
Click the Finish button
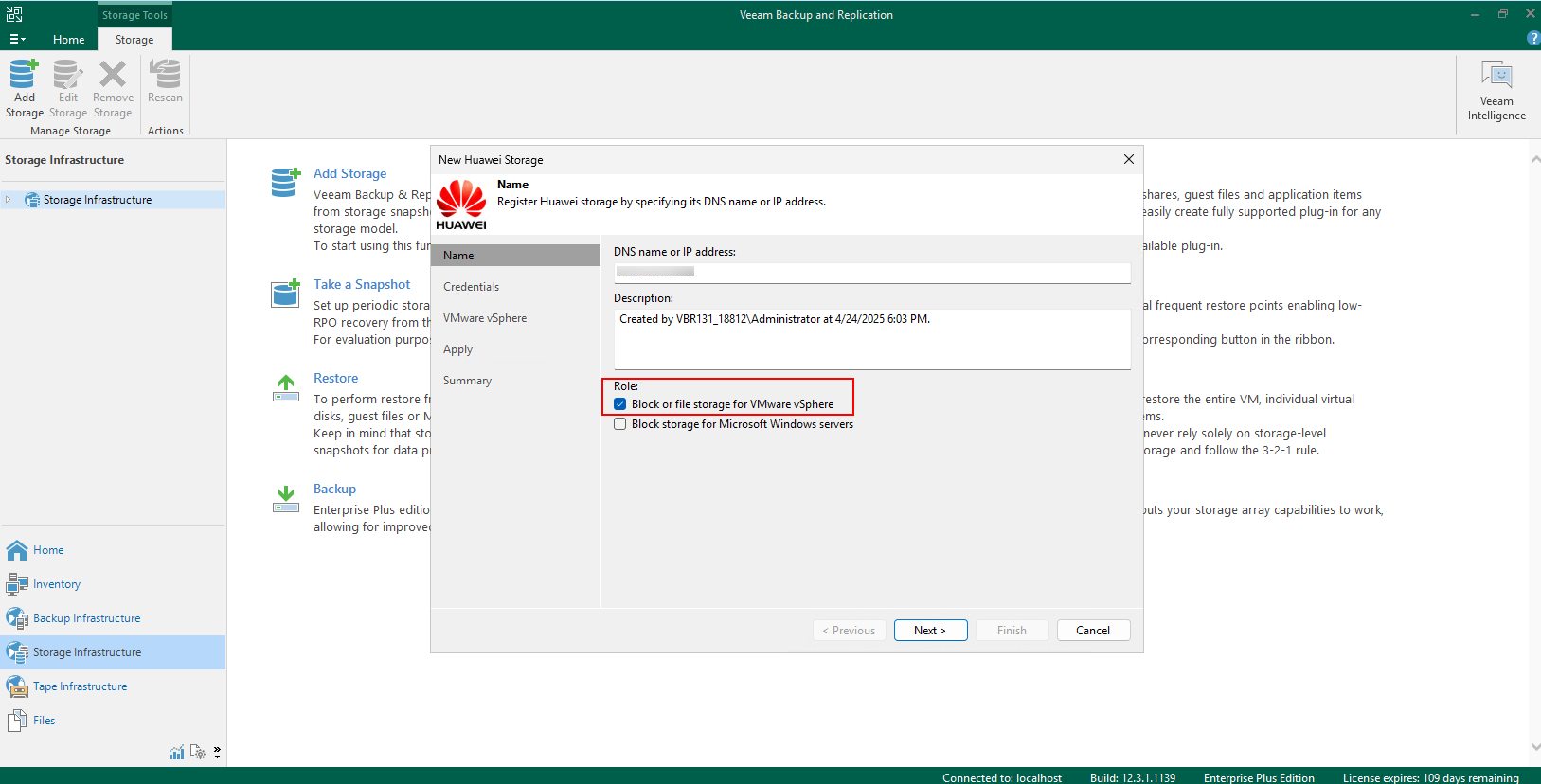(1012, 631)
